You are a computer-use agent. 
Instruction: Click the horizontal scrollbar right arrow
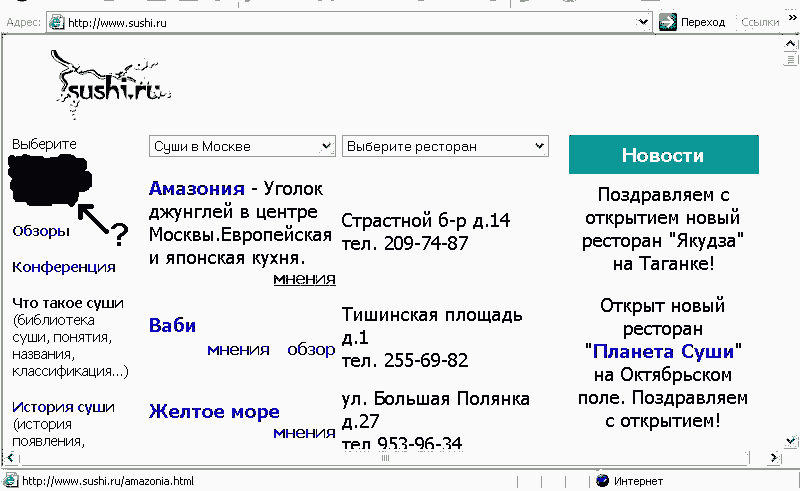point(772,458)
